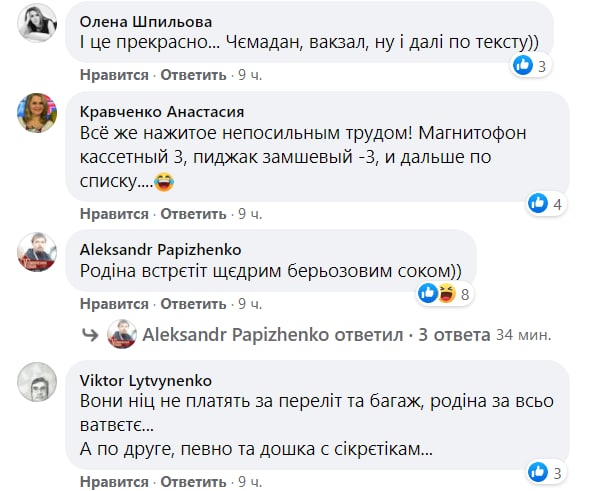Like Олена Шпильова's comment with Нравится
Viewport: 612px width, 491px height.
point(113,75)
